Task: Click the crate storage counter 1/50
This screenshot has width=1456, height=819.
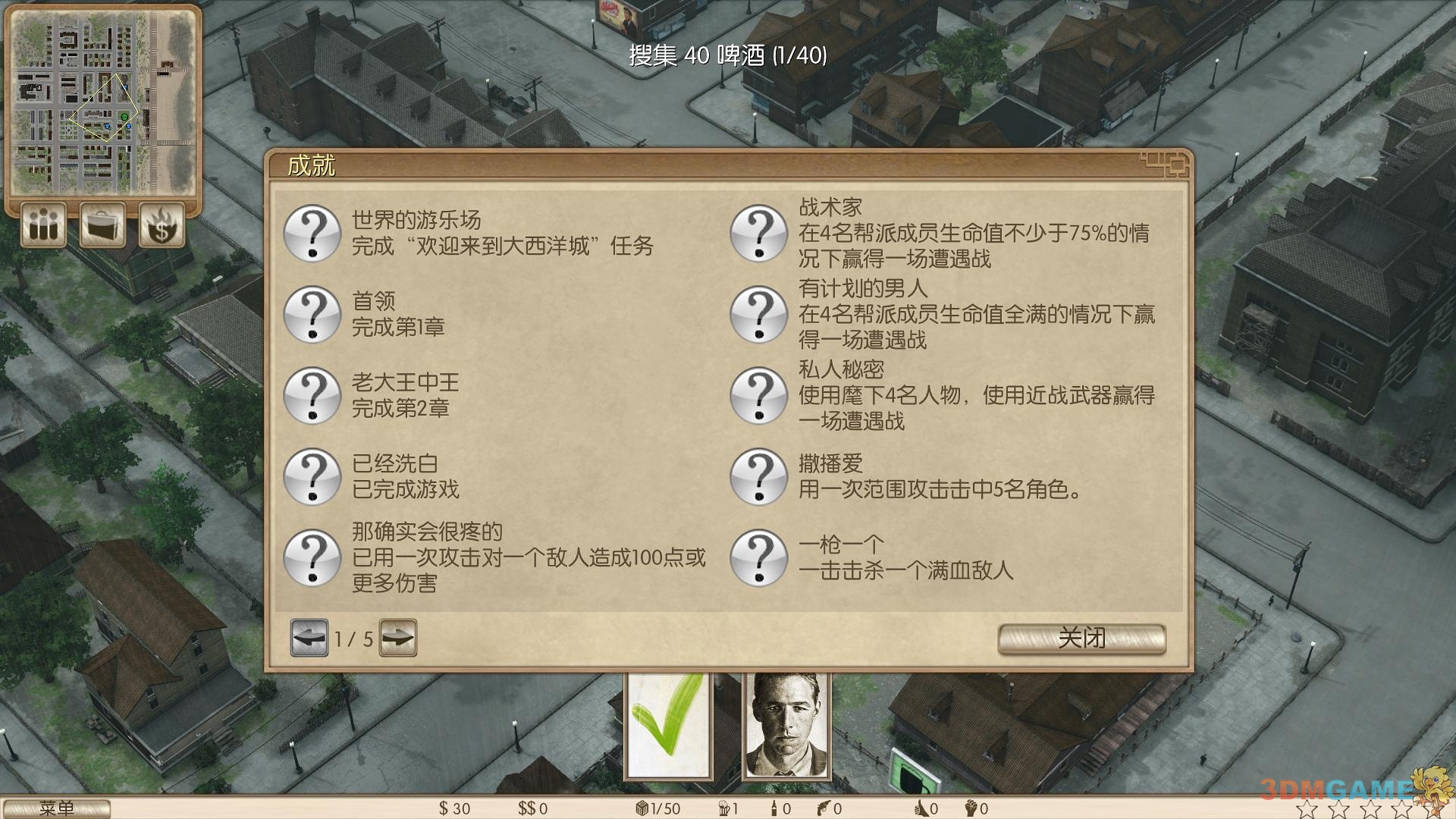Action: 657,808
